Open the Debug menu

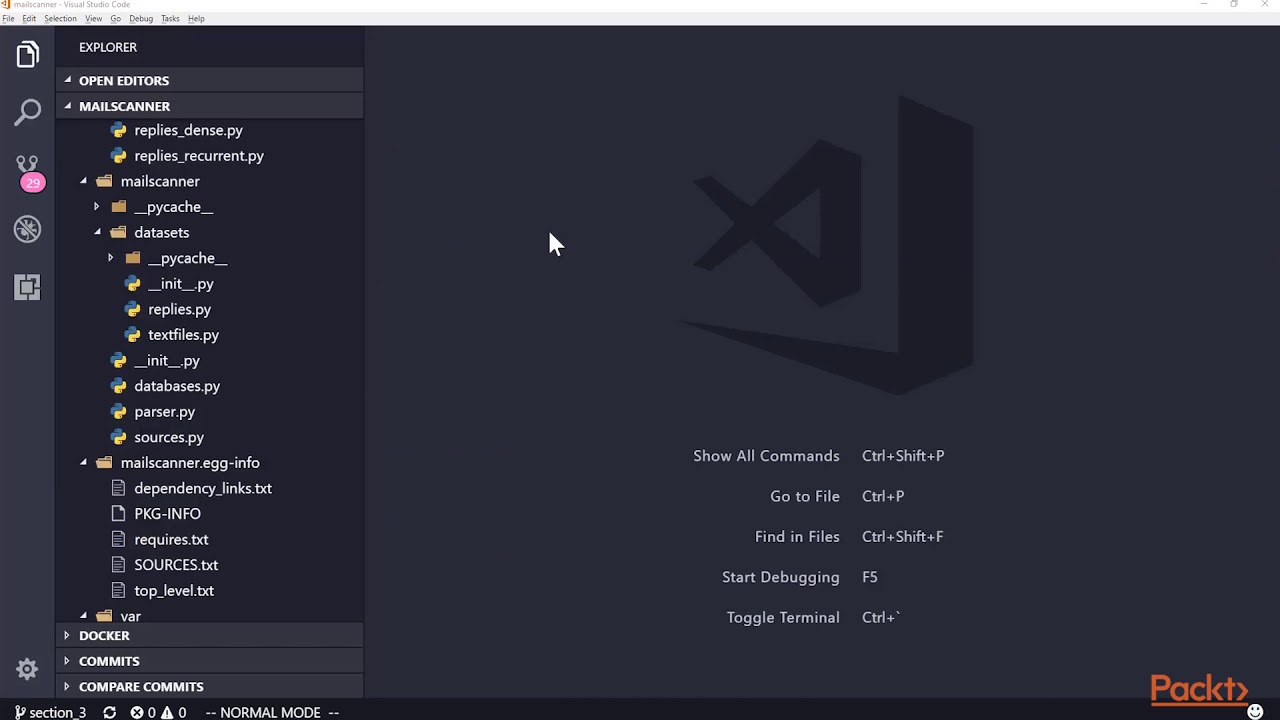(141, 18)
